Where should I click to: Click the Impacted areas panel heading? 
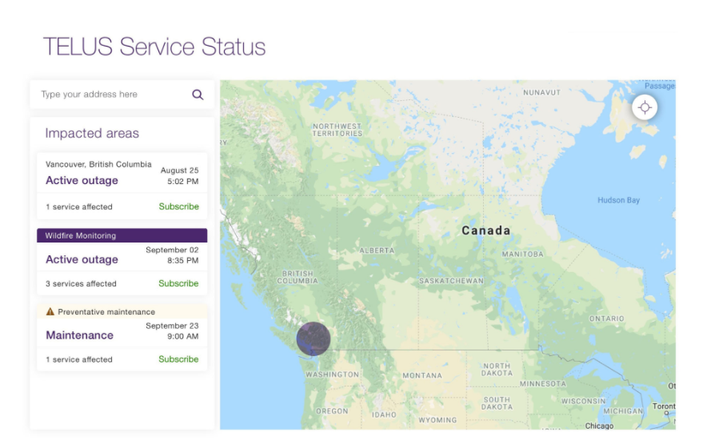click(92, 134)
